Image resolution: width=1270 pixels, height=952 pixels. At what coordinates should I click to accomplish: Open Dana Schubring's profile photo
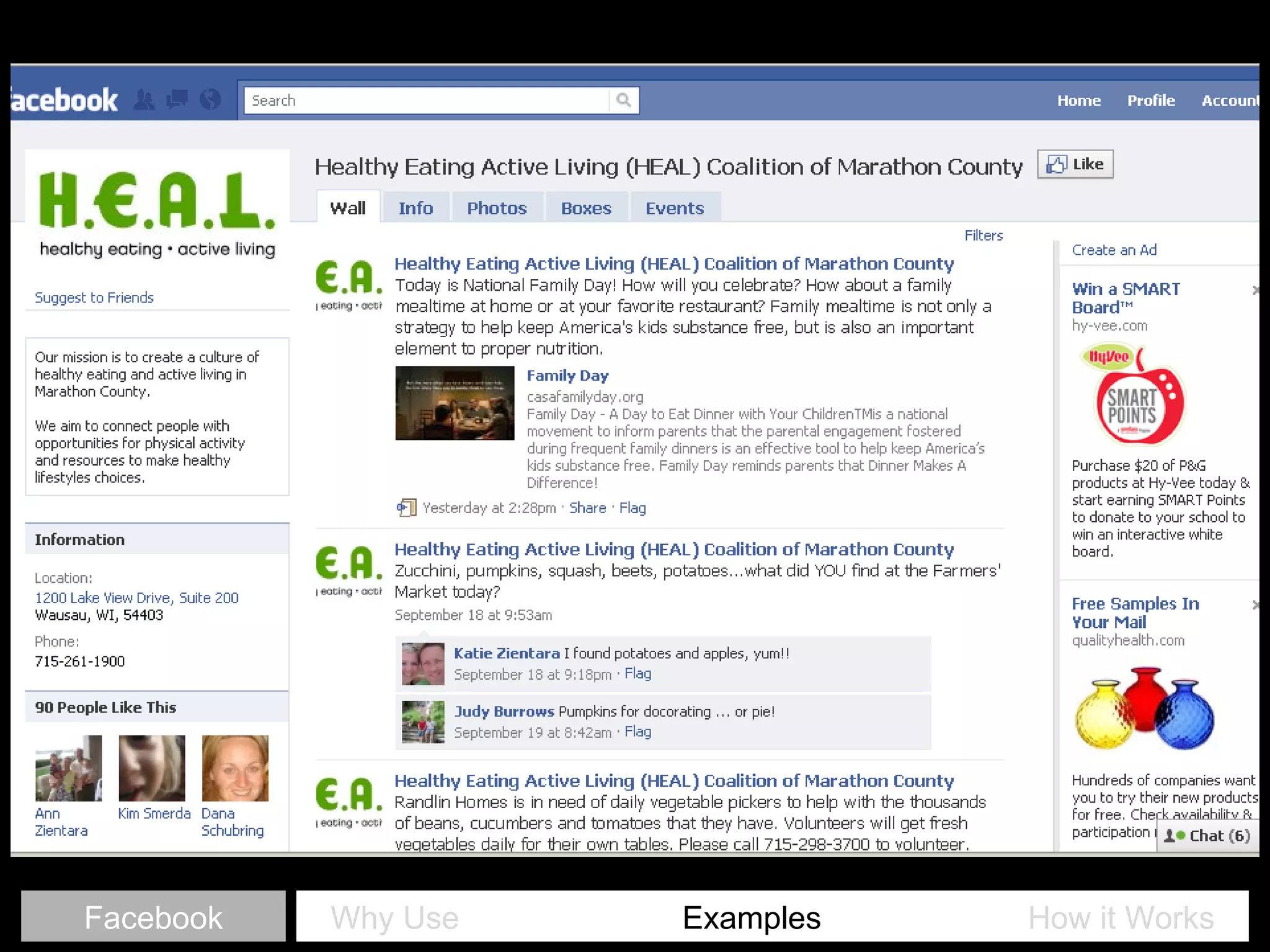tap(235, 769)
